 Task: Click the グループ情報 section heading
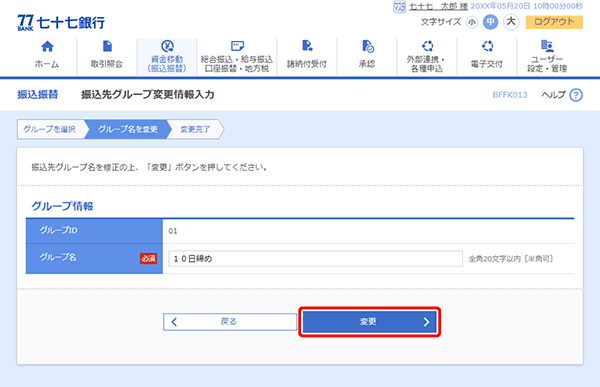[62, 206]
